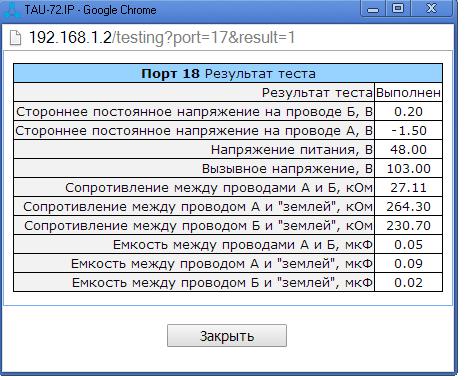Click the 0.02 capacitance value
This screenshot has width=466, height=380.
[408, 282]
